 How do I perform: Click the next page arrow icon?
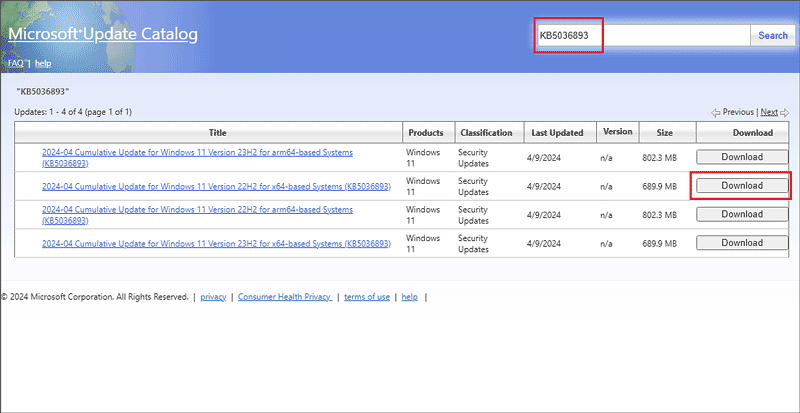point(785,112)
